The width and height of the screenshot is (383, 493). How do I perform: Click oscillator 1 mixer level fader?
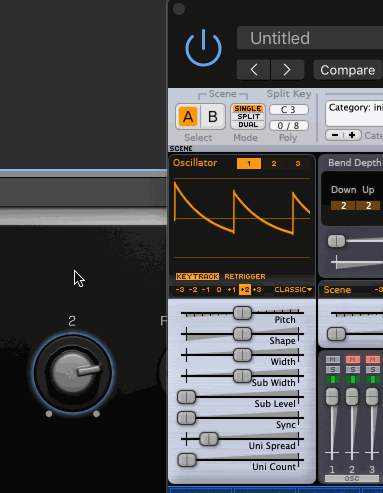[x=332, y=396]
